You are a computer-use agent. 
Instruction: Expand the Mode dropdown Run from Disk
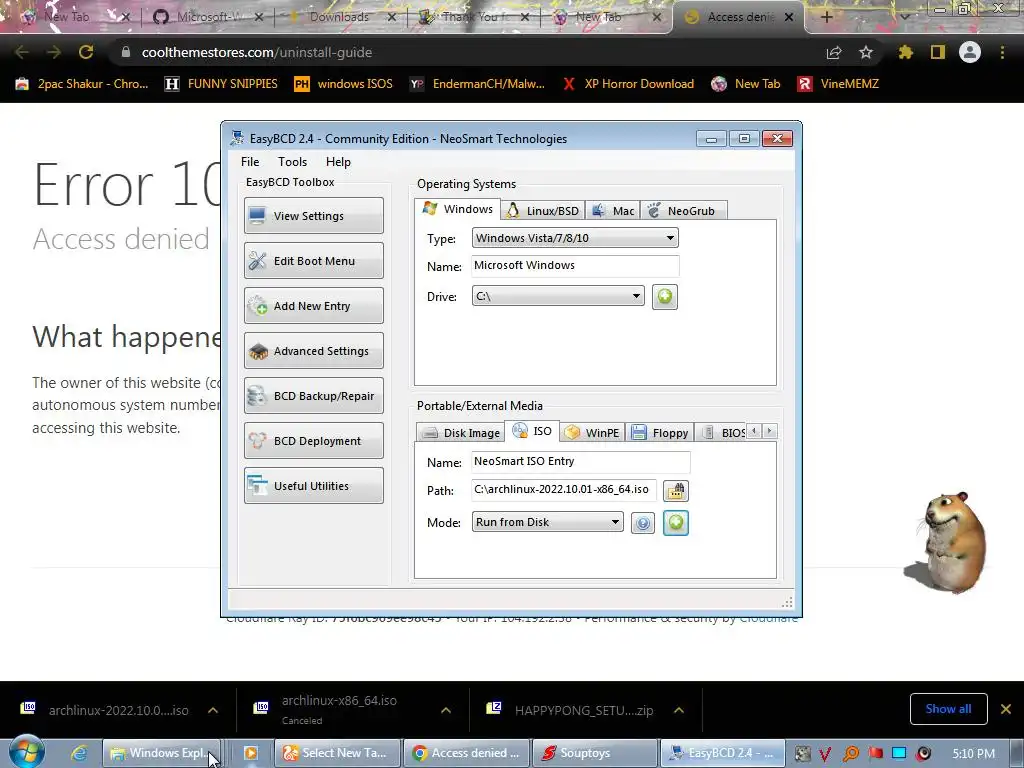pos(547,522)
